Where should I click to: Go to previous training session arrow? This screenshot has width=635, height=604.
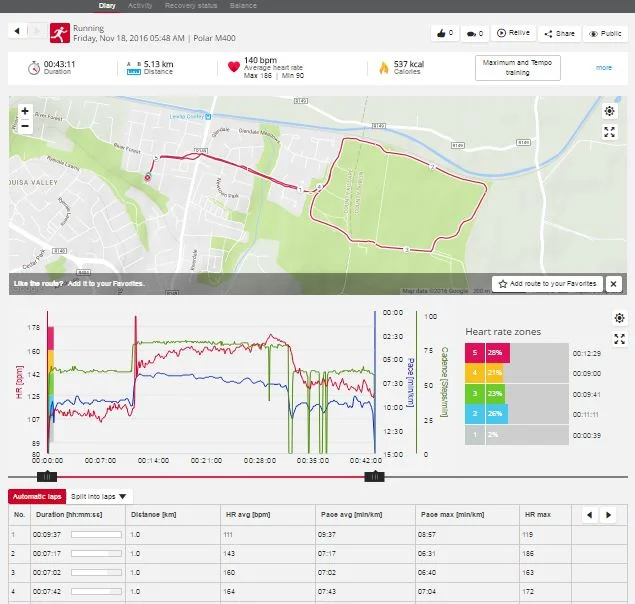pos(17,31)
